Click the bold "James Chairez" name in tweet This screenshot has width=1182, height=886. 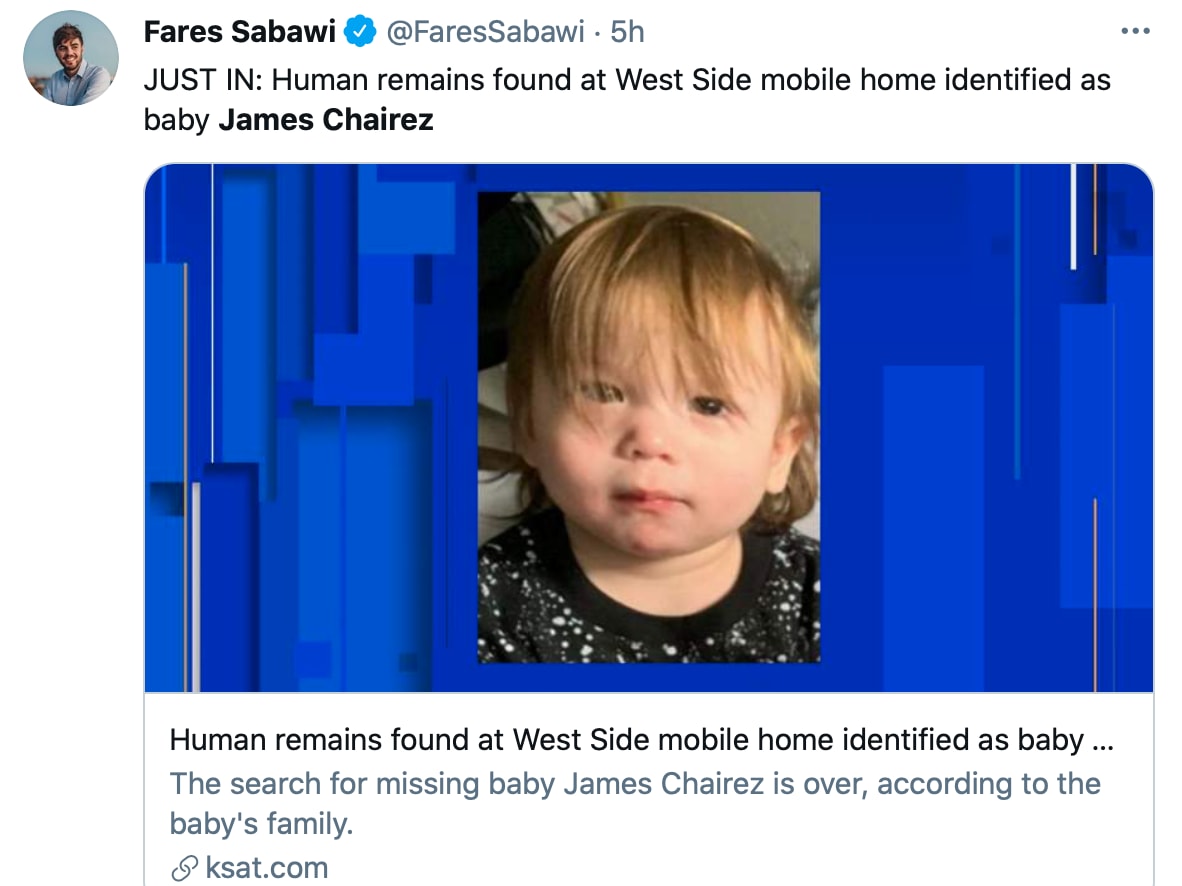click(x=326, y=120)
